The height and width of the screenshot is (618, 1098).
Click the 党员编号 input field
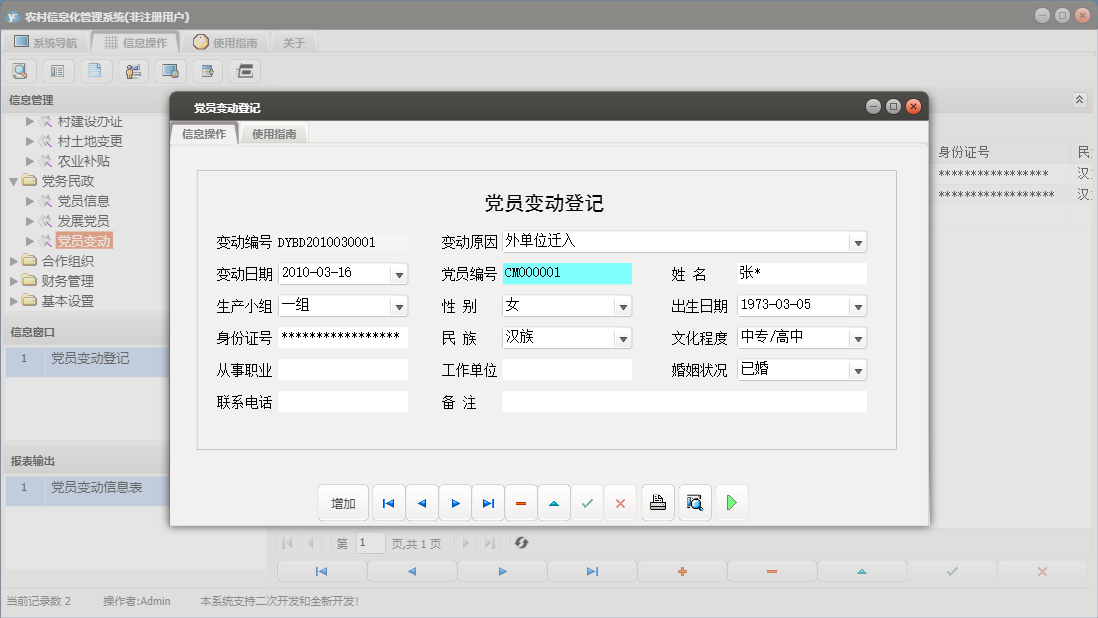coord(567,273)
